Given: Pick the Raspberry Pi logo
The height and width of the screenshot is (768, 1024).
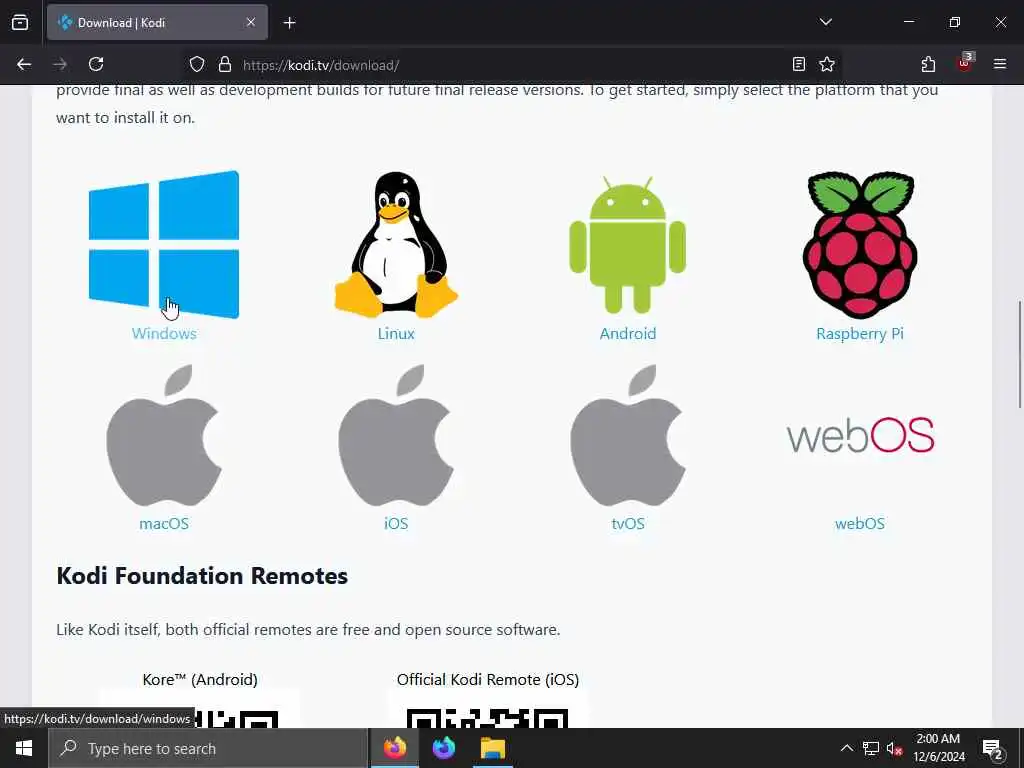Looking at the screenshot, I should [x=859, y=245].
